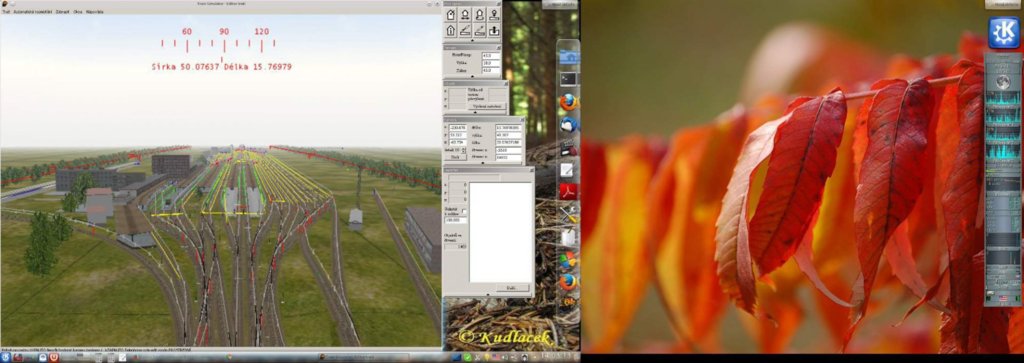Select the slope-with-line tool next to the download icon
This screenshot has width=1024, height=363.
[479, 31]
